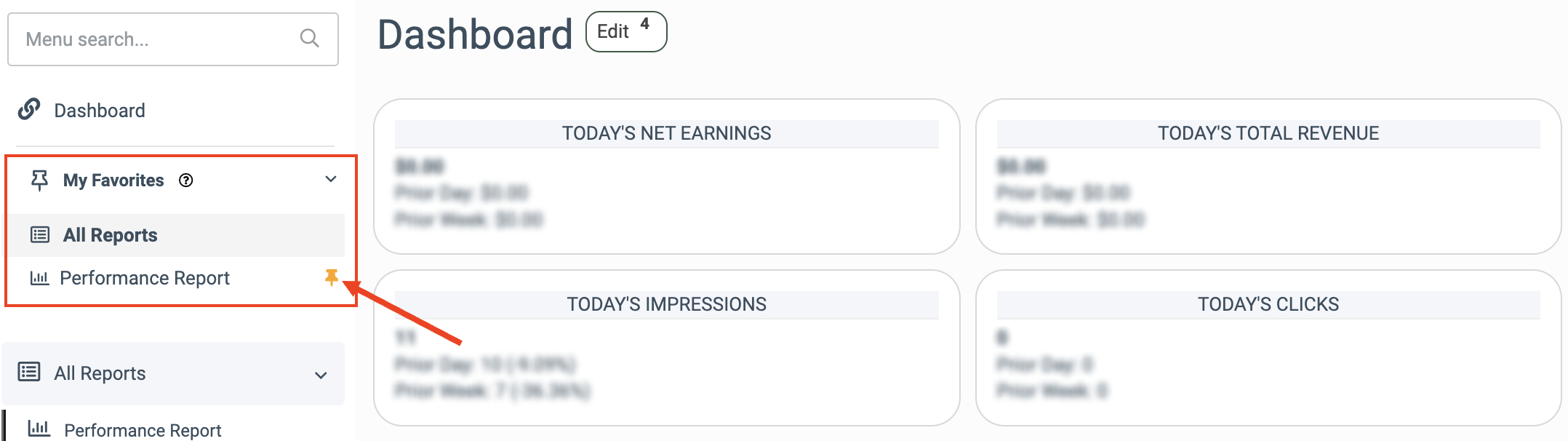Click the magnifier icon in menu search

click(309, 39)
